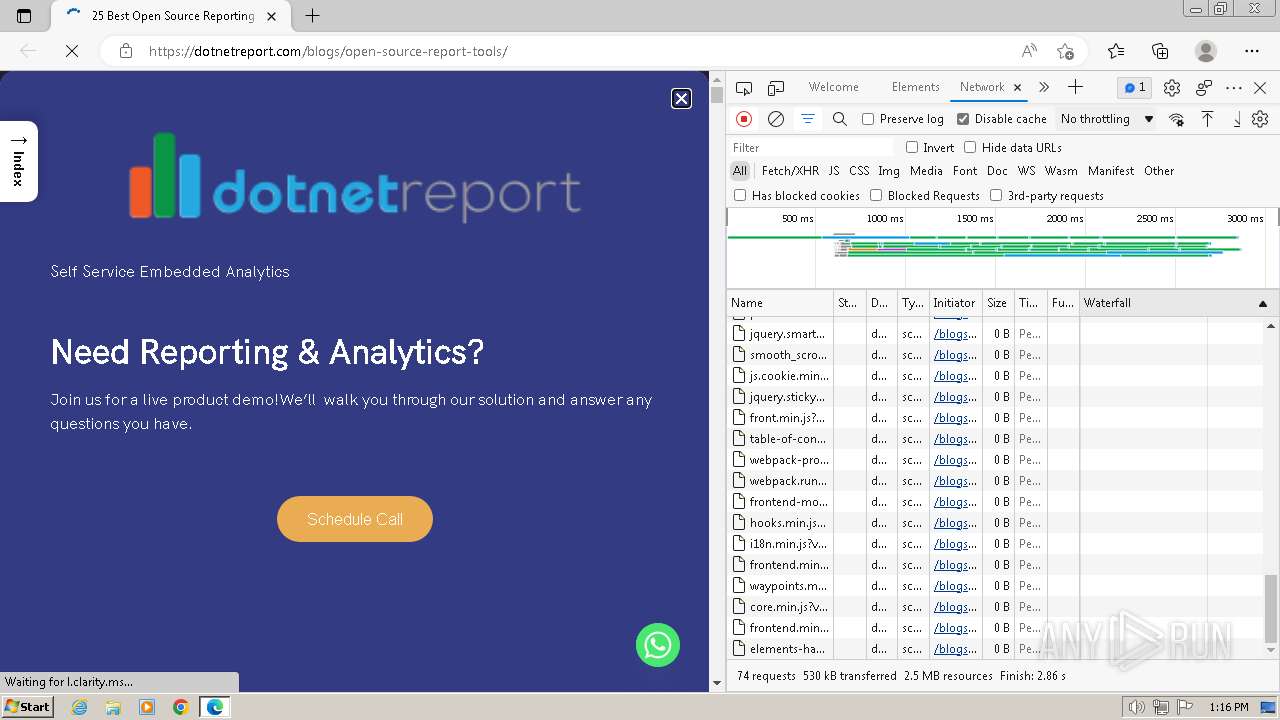Open a new browser tab
Screen dimensions: 1280x720
312,16
